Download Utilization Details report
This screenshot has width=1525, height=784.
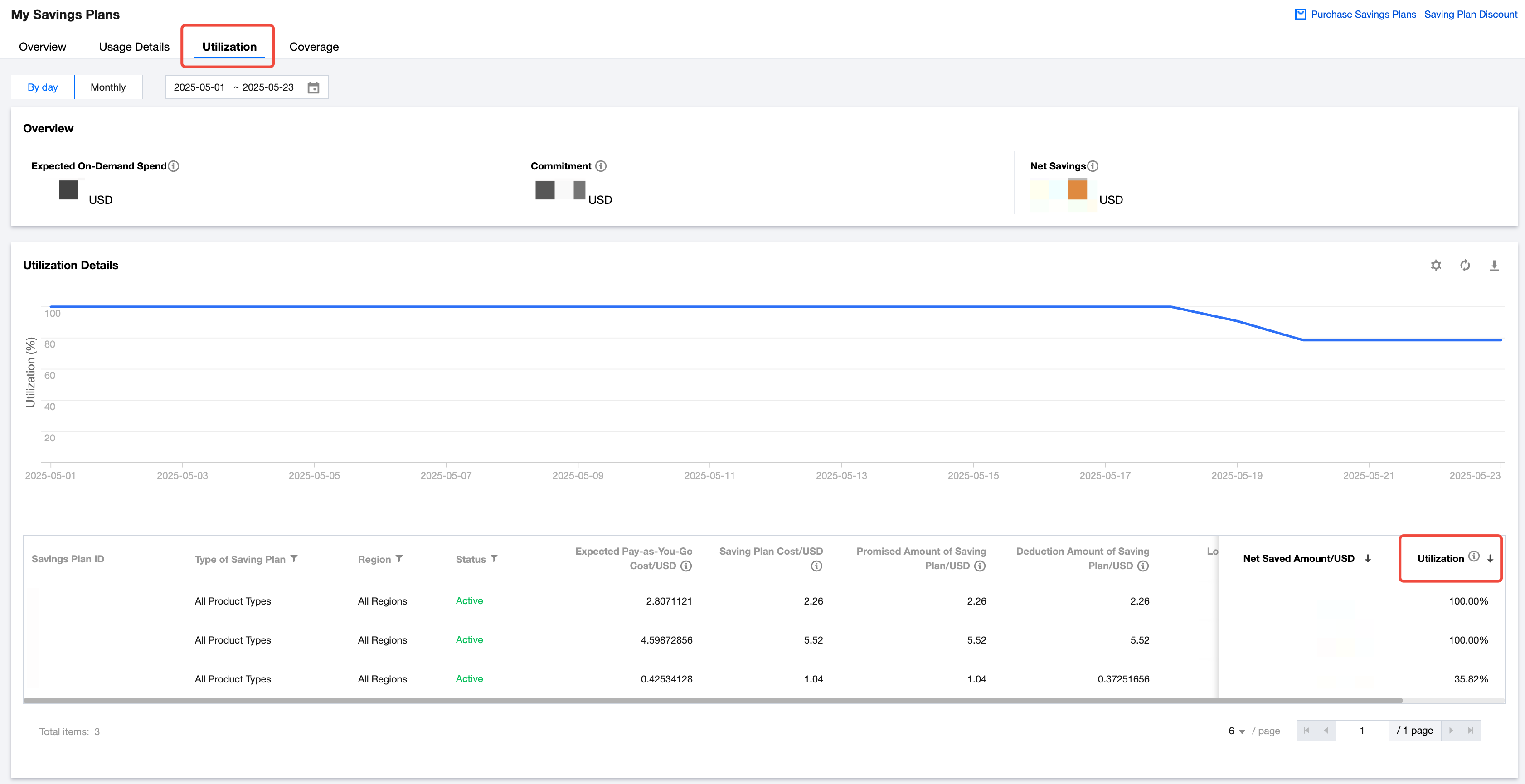pos(1494,265)
